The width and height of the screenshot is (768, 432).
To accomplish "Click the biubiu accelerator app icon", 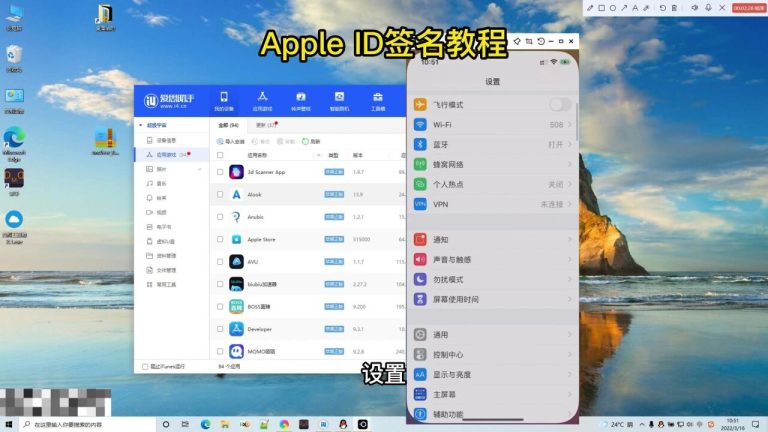I will [x=237, y=284].
